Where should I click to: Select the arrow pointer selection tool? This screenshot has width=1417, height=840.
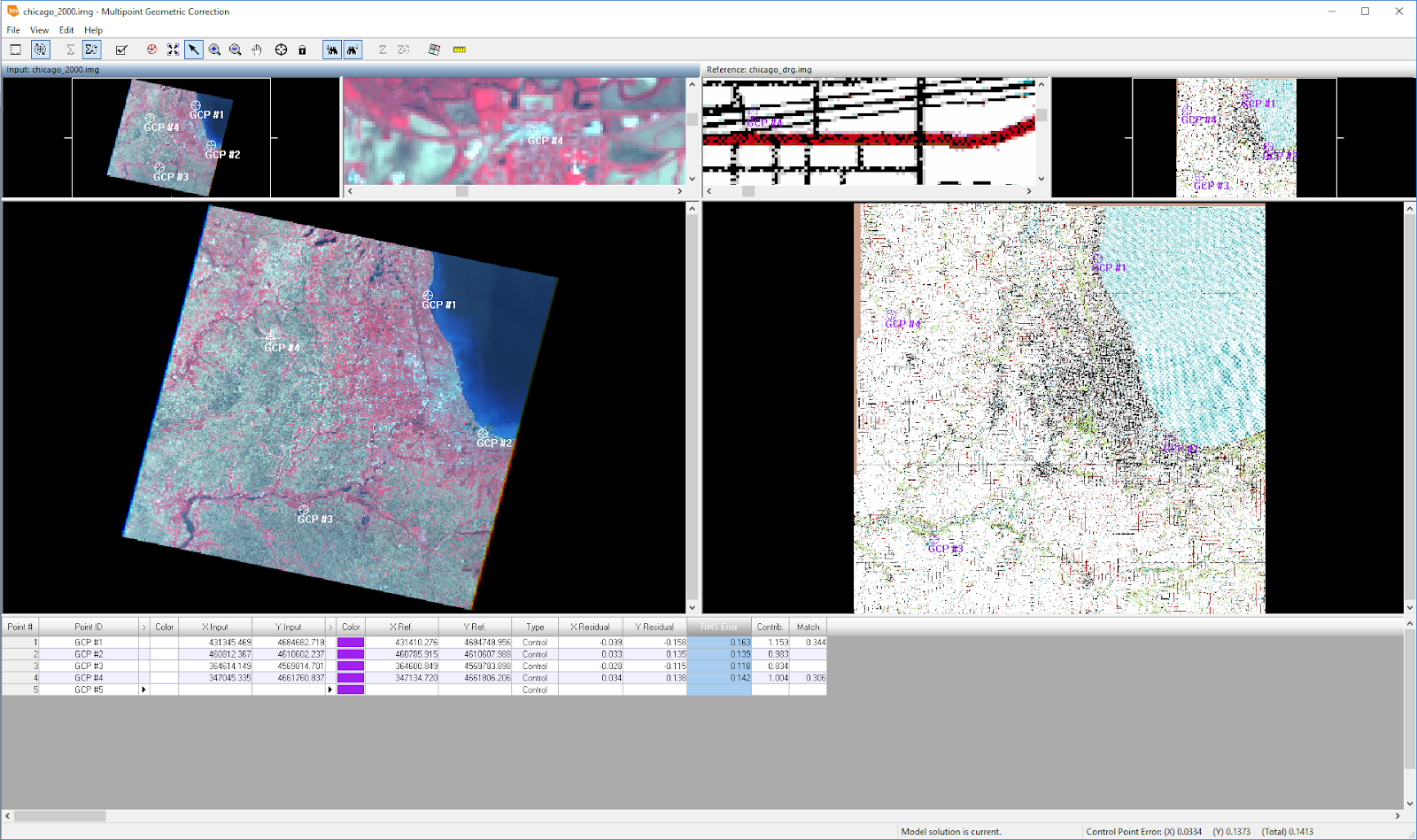194,50
